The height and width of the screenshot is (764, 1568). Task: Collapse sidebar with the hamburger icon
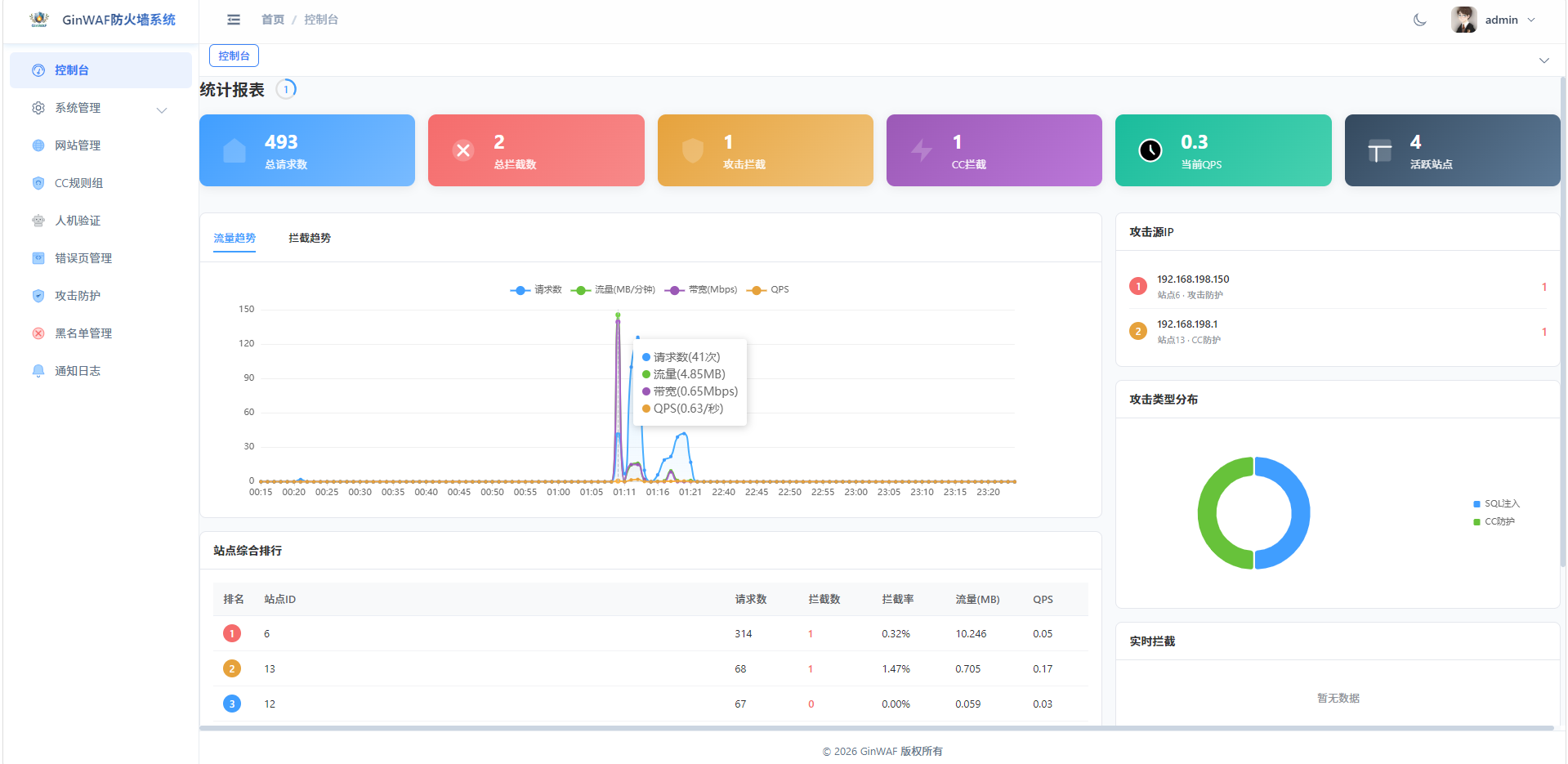click(234, 20)
